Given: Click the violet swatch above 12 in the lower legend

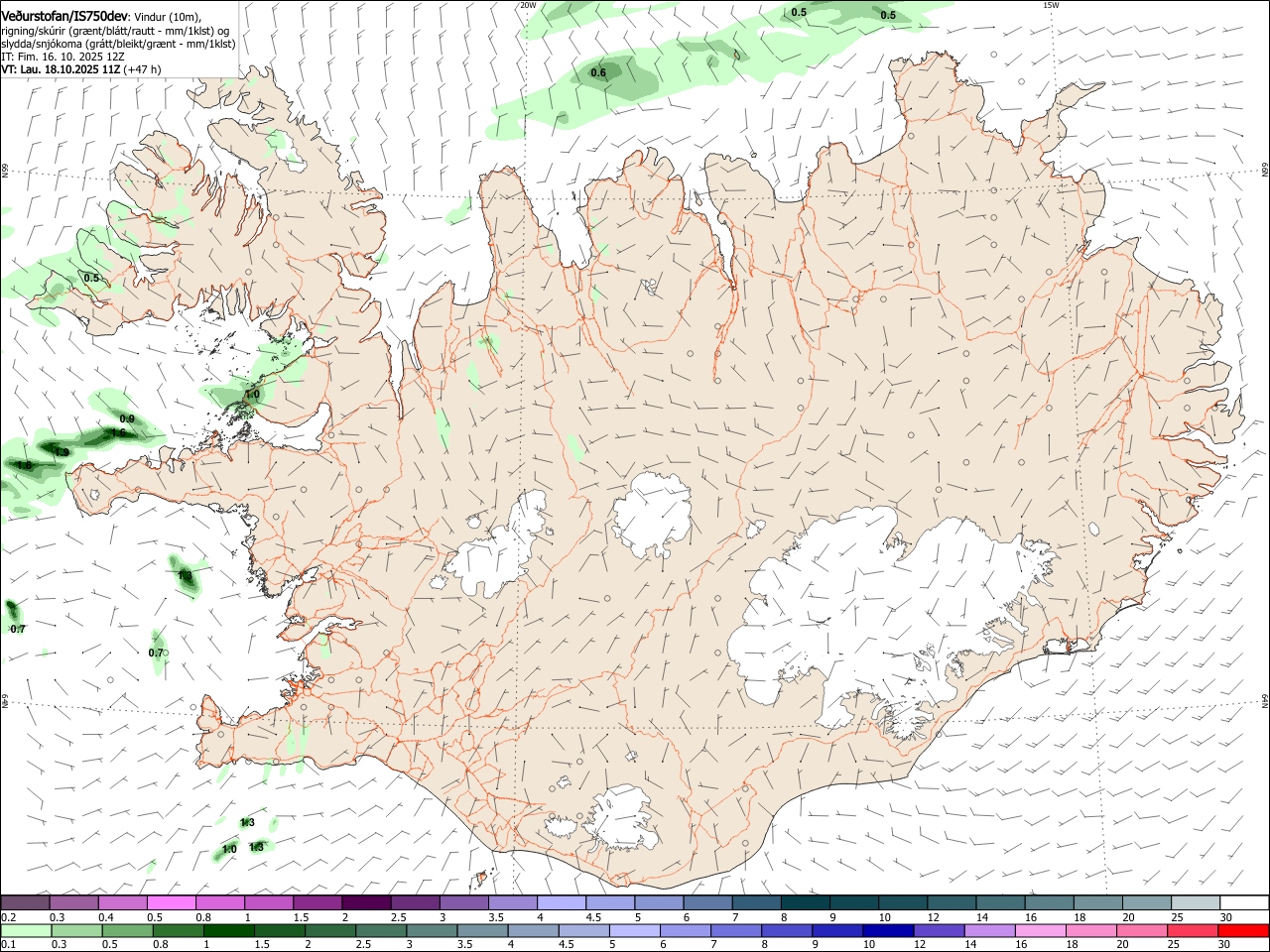Looking at the screenshot, I should click(939, 931).
